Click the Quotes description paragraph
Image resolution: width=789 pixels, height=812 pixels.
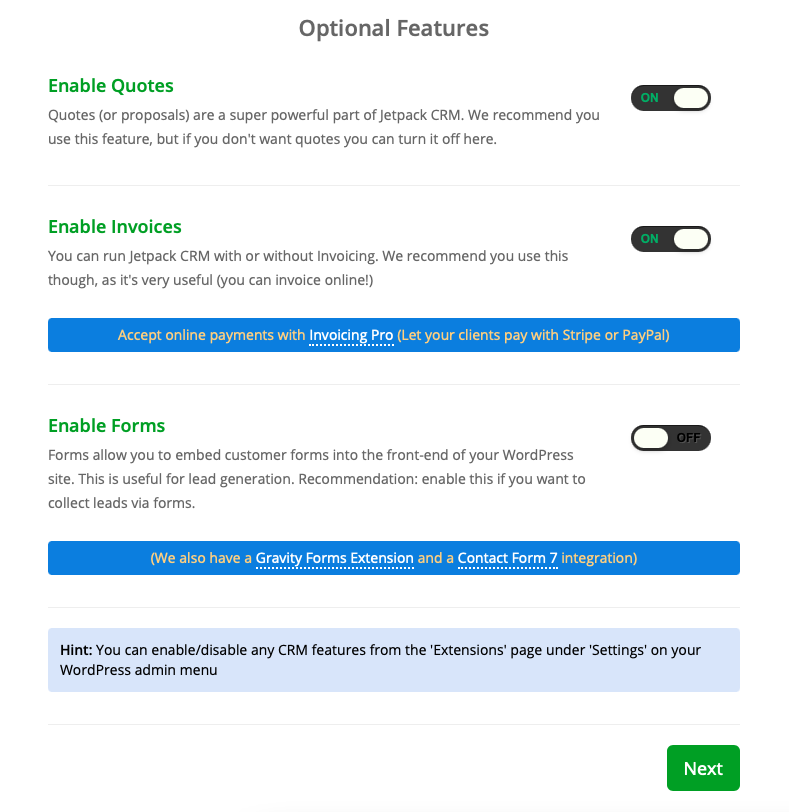point(323,127)
